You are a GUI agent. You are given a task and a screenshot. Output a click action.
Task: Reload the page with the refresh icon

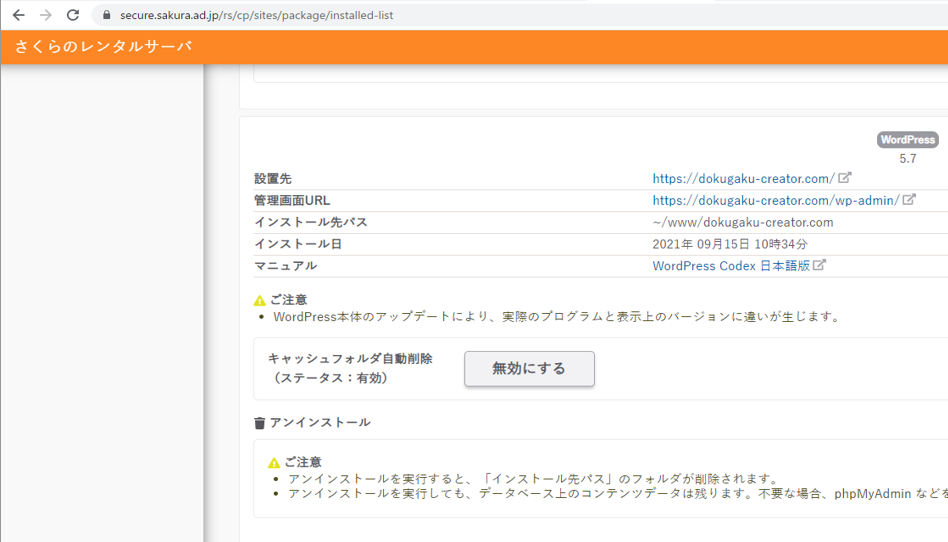point(73,15)
